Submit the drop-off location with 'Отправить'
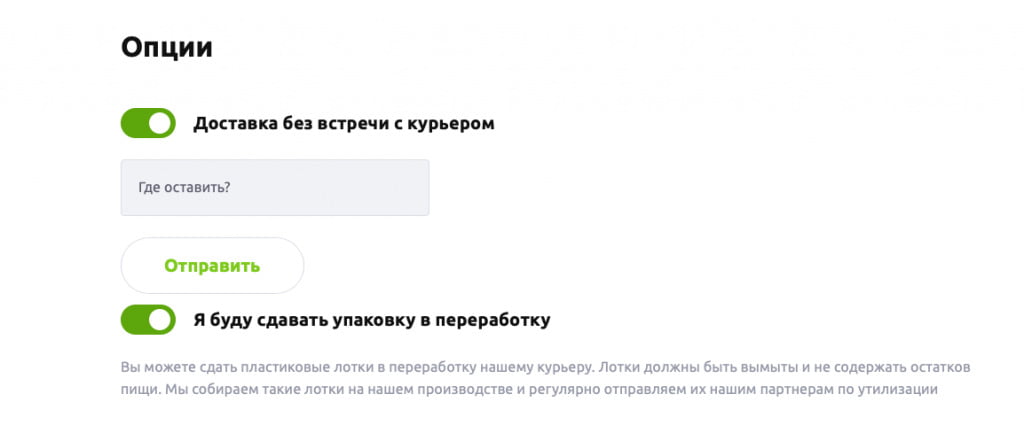Image resolution: width=1024 pixels, height=448 pixels. (x=212, y=265)
